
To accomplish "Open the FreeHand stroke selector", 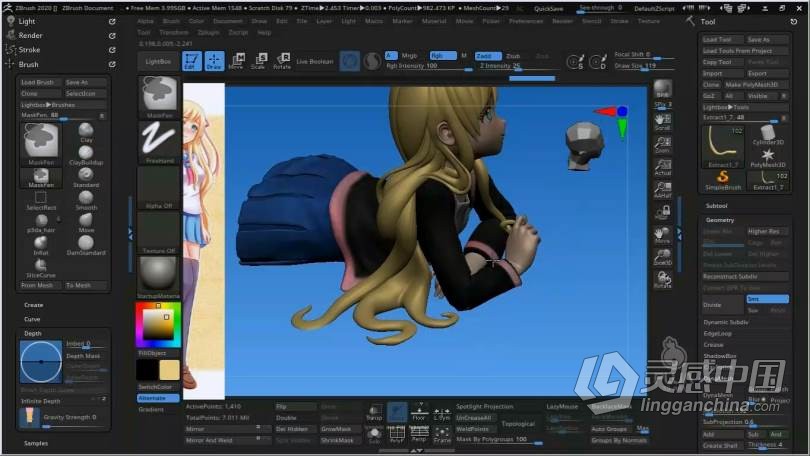I will pyautogui.click(x=159, y=142).
